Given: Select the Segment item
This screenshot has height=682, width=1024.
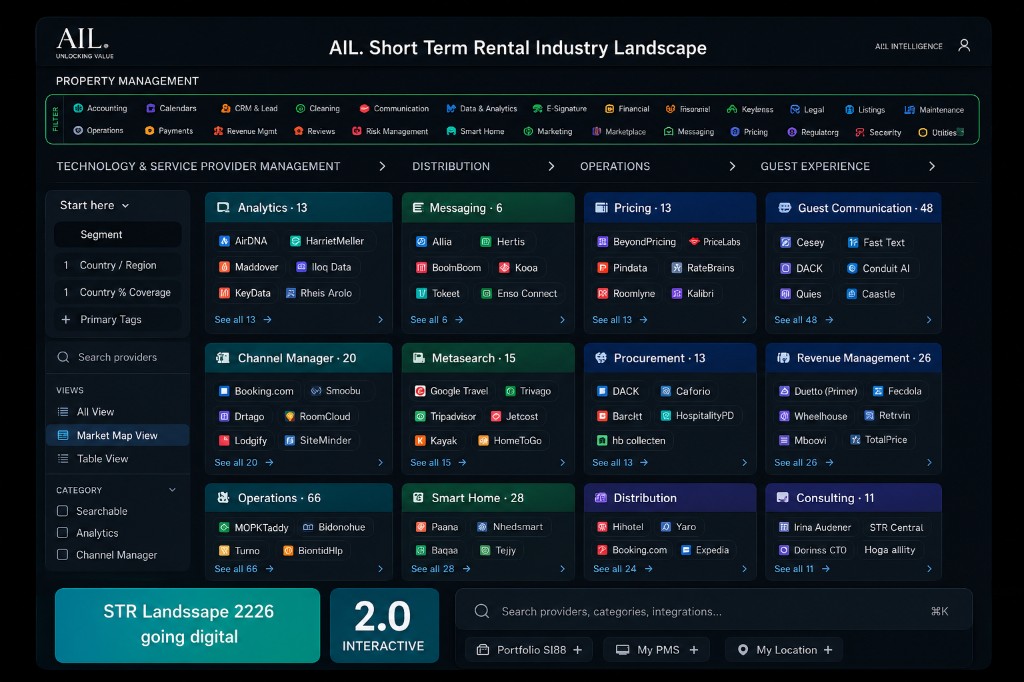Looking at the screenshot, I should pyautogui.click(x=118, y=235).
